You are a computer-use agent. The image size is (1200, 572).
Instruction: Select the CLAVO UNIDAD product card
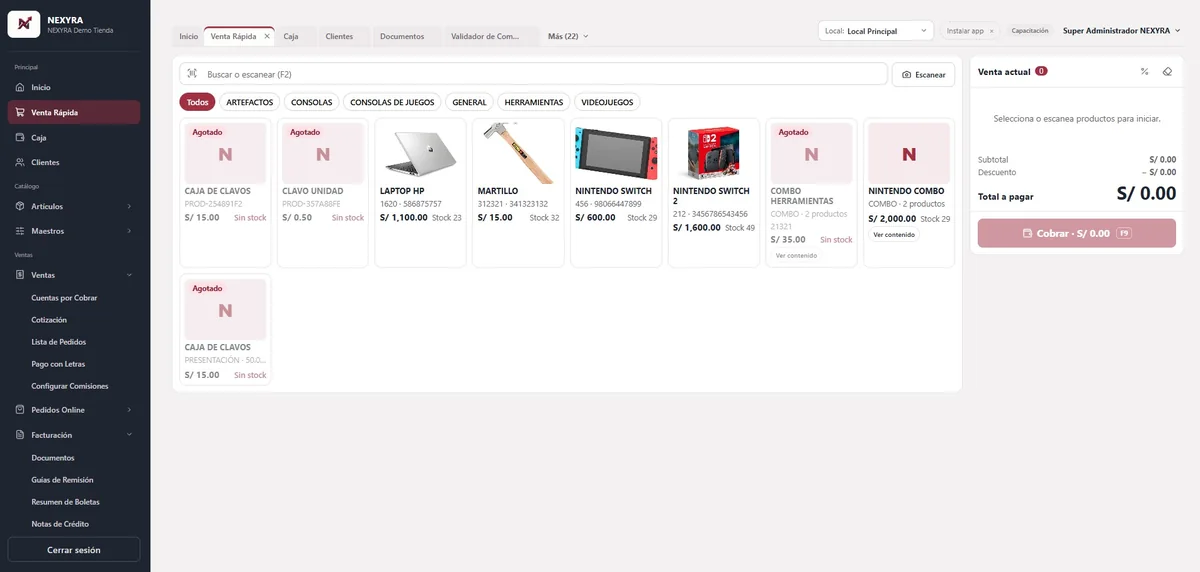coord(322,193)
